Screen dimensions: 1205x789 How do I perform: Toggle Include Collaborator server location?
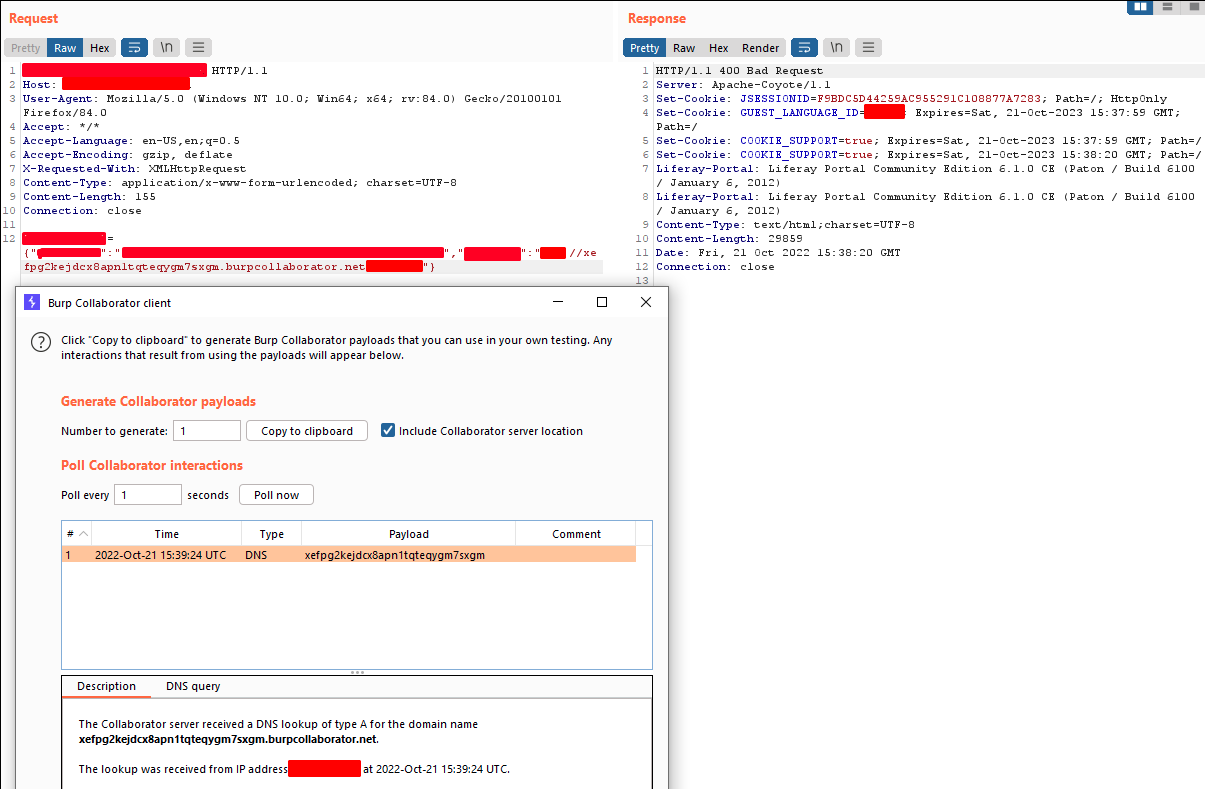point(388,430)
